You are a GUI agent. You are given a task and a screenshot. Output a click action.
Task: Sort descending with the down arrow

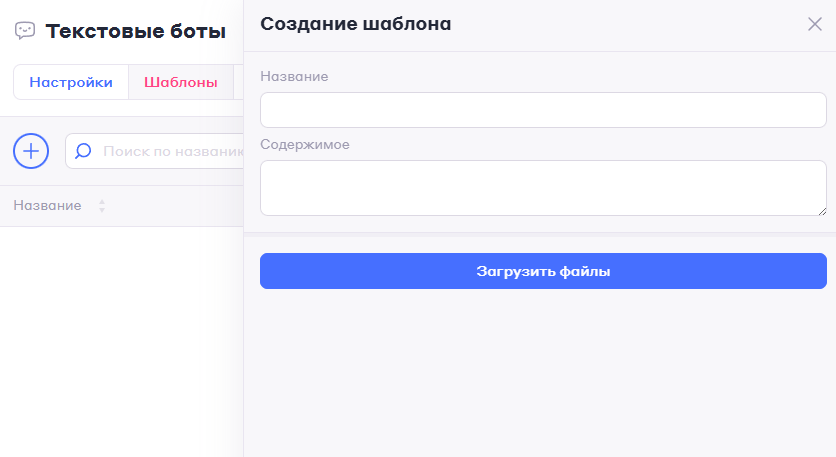point(102,210)
